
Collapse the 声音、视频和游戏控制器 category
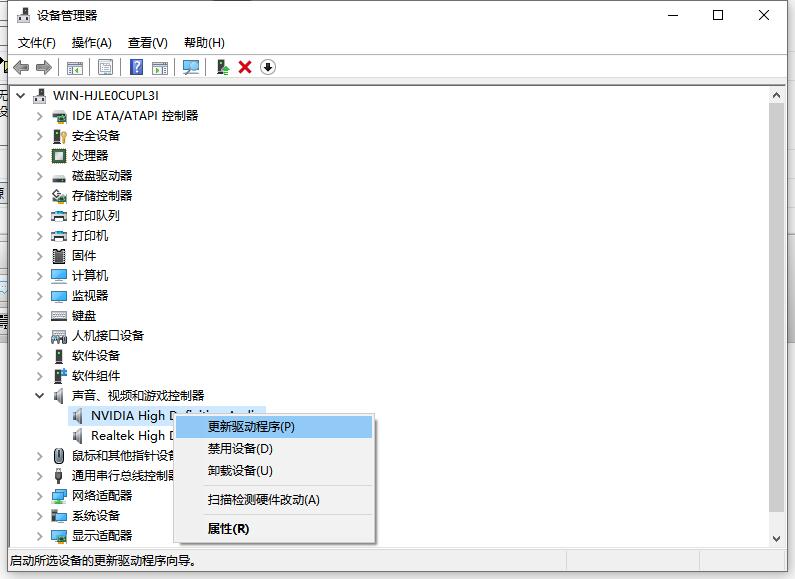click(x=40, y=396)
